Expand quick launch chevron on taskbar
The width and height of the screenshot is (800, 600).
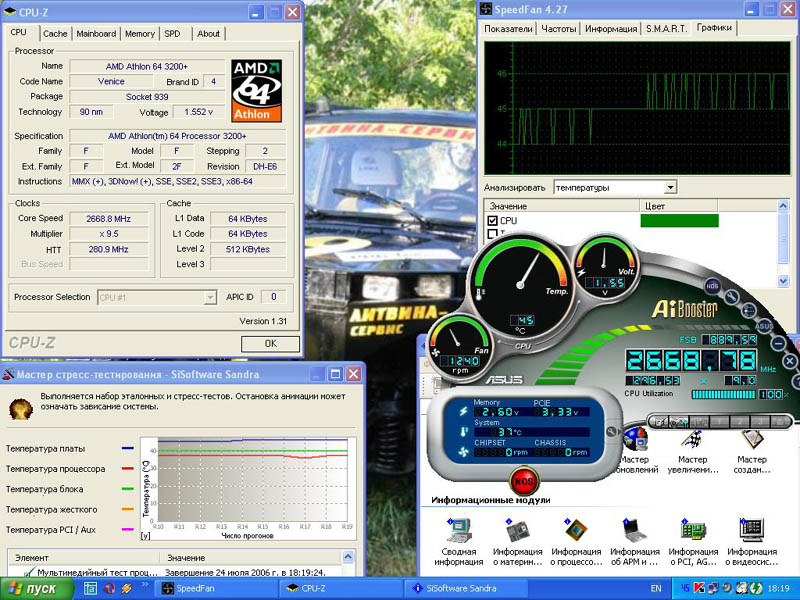(143, 585)
